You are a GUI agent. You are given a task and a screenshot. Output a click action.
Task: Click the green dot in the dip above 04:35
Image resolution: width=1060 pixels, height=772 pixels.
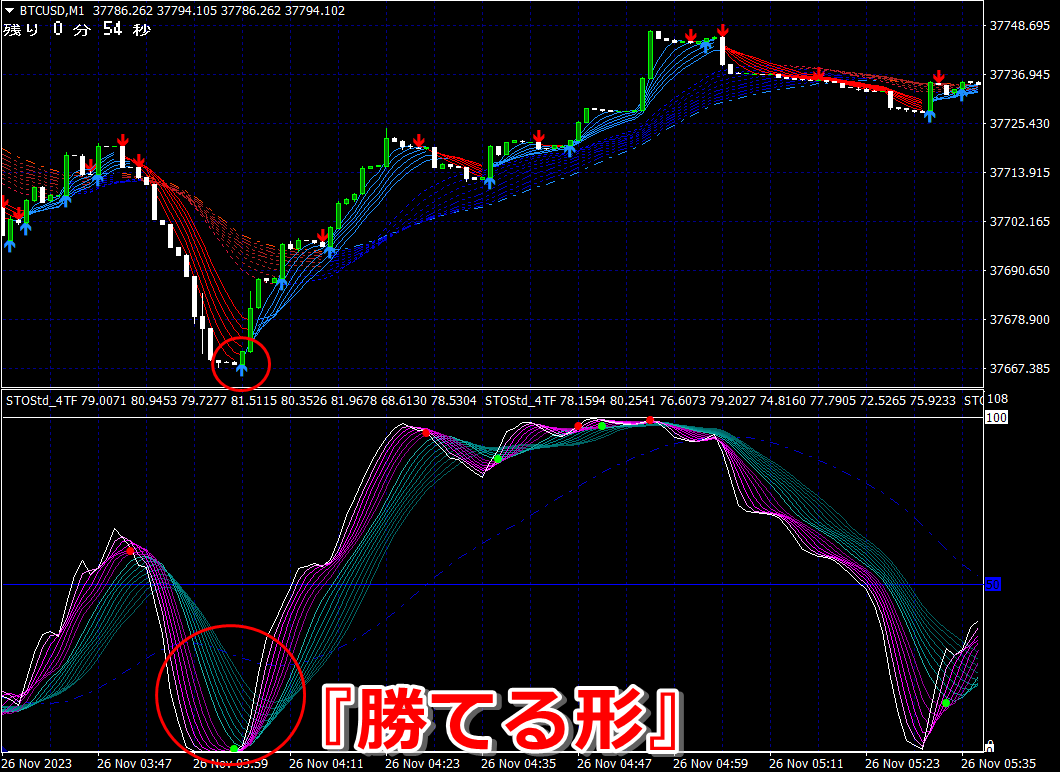(498, 459)
